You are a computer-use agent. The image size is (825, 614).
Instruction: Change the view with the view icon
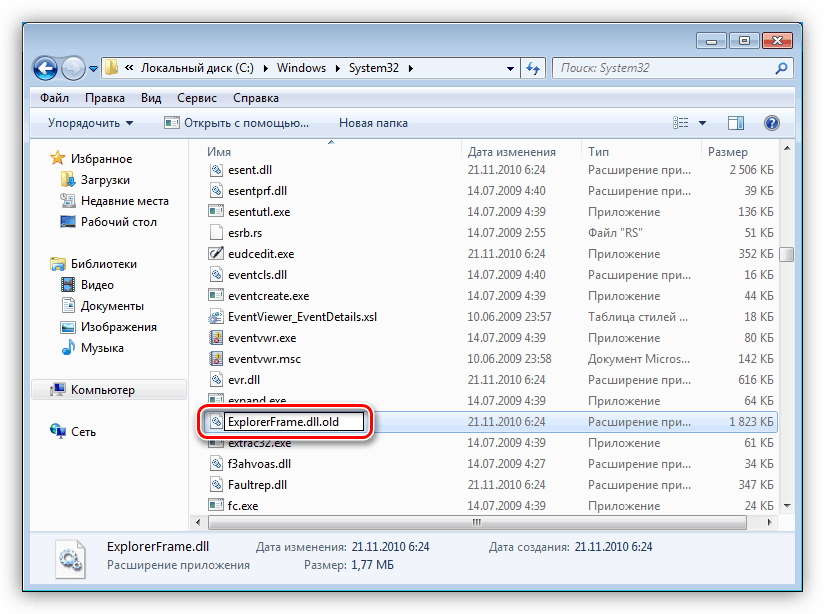680,123
